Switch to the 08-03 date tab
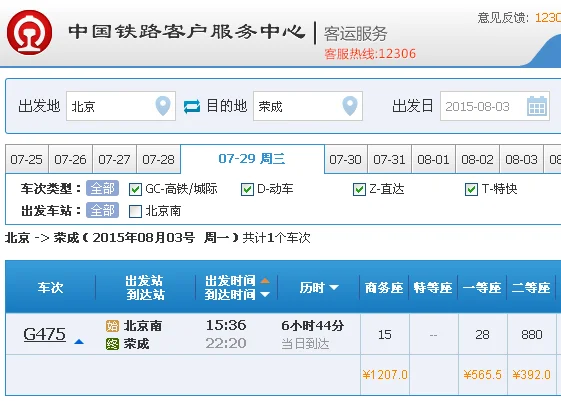Screen dimensions: 561x402 coord(522,159)
